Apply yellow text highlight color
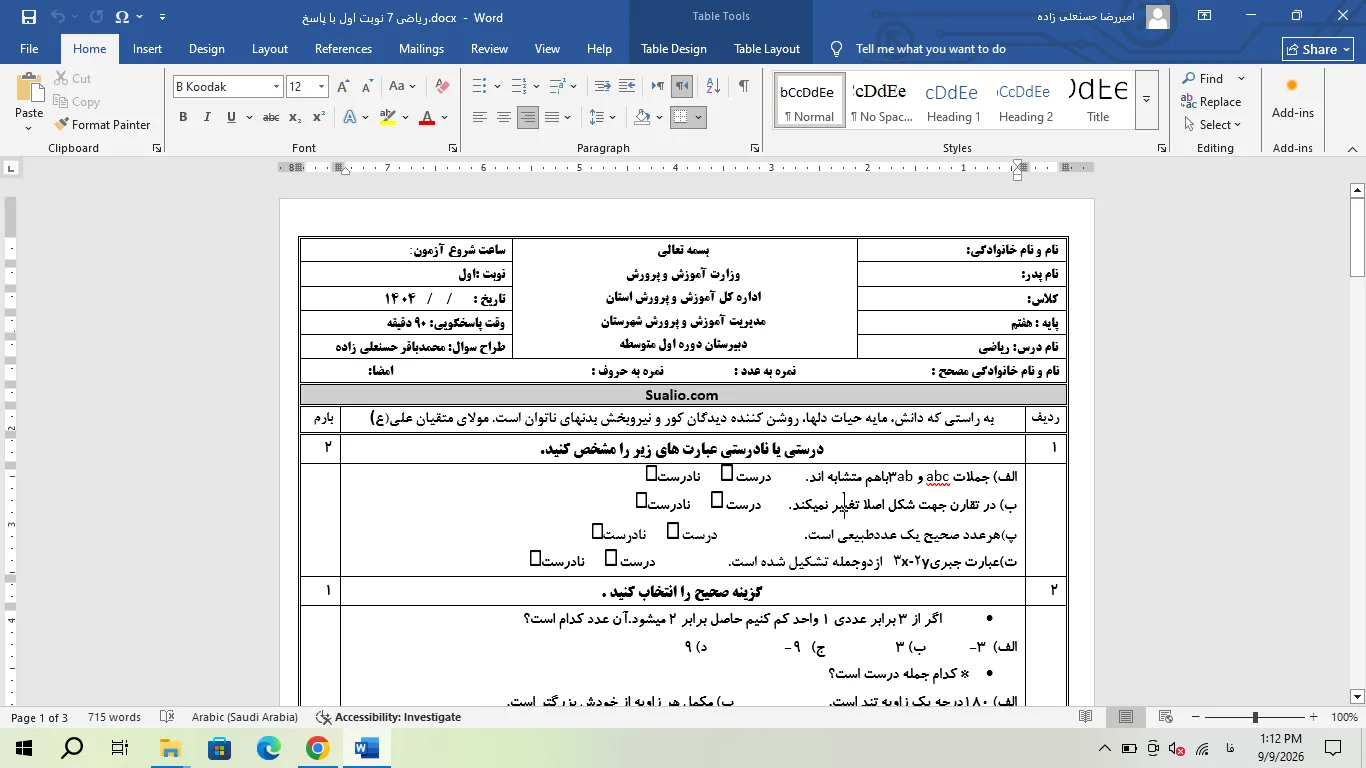The width and height of the screenshot is (1366, 768). [388, 117]
